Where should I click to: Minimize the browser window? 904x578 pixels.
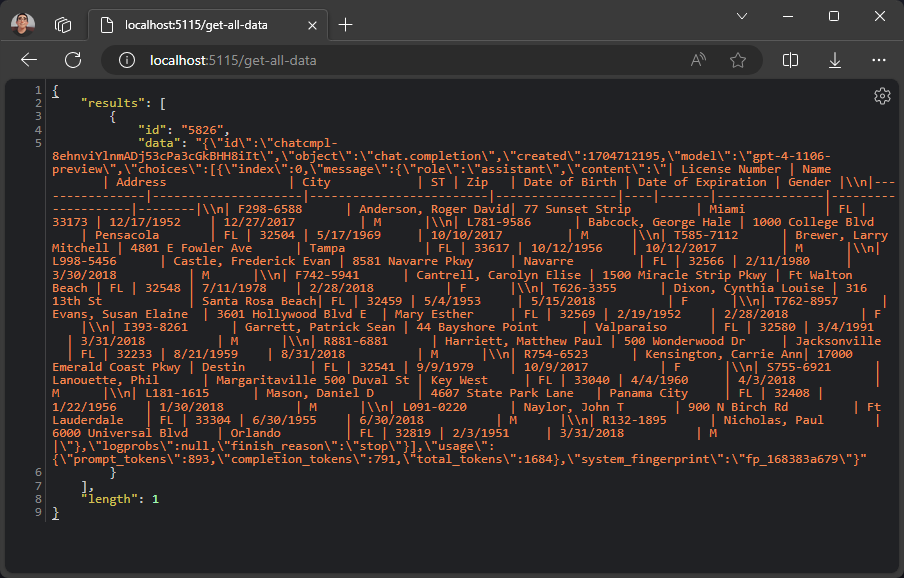tap(787, 16)
